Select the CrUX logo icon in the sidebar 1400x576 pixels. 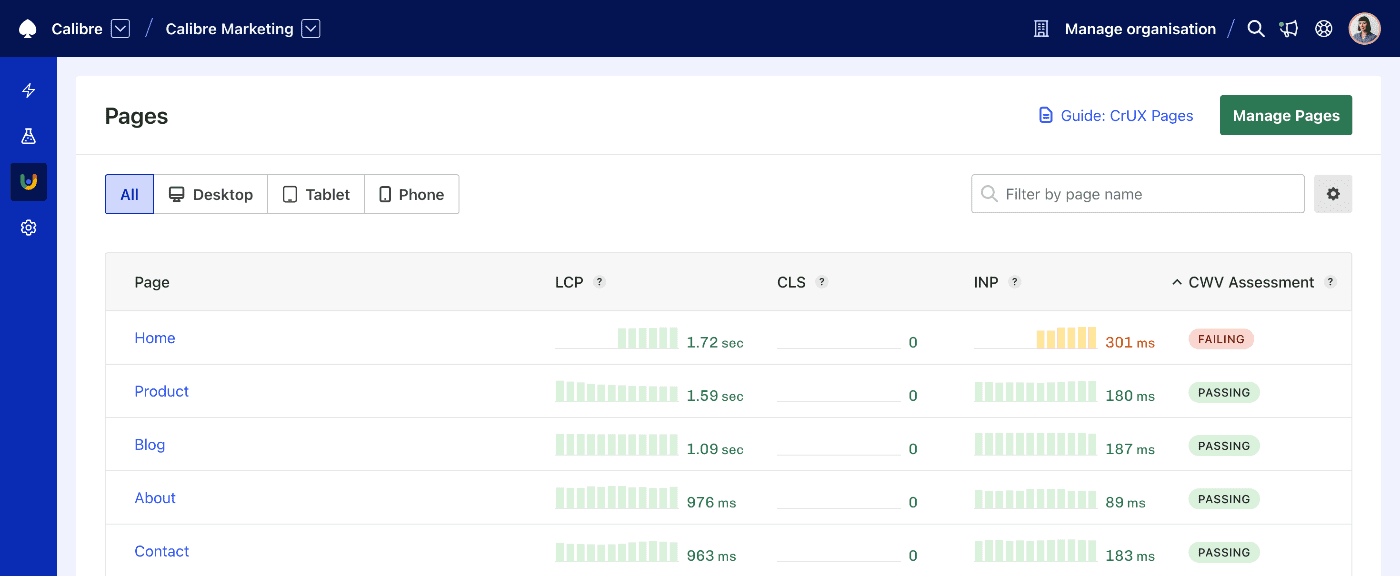pyautogui.click(x=28, y=181)
